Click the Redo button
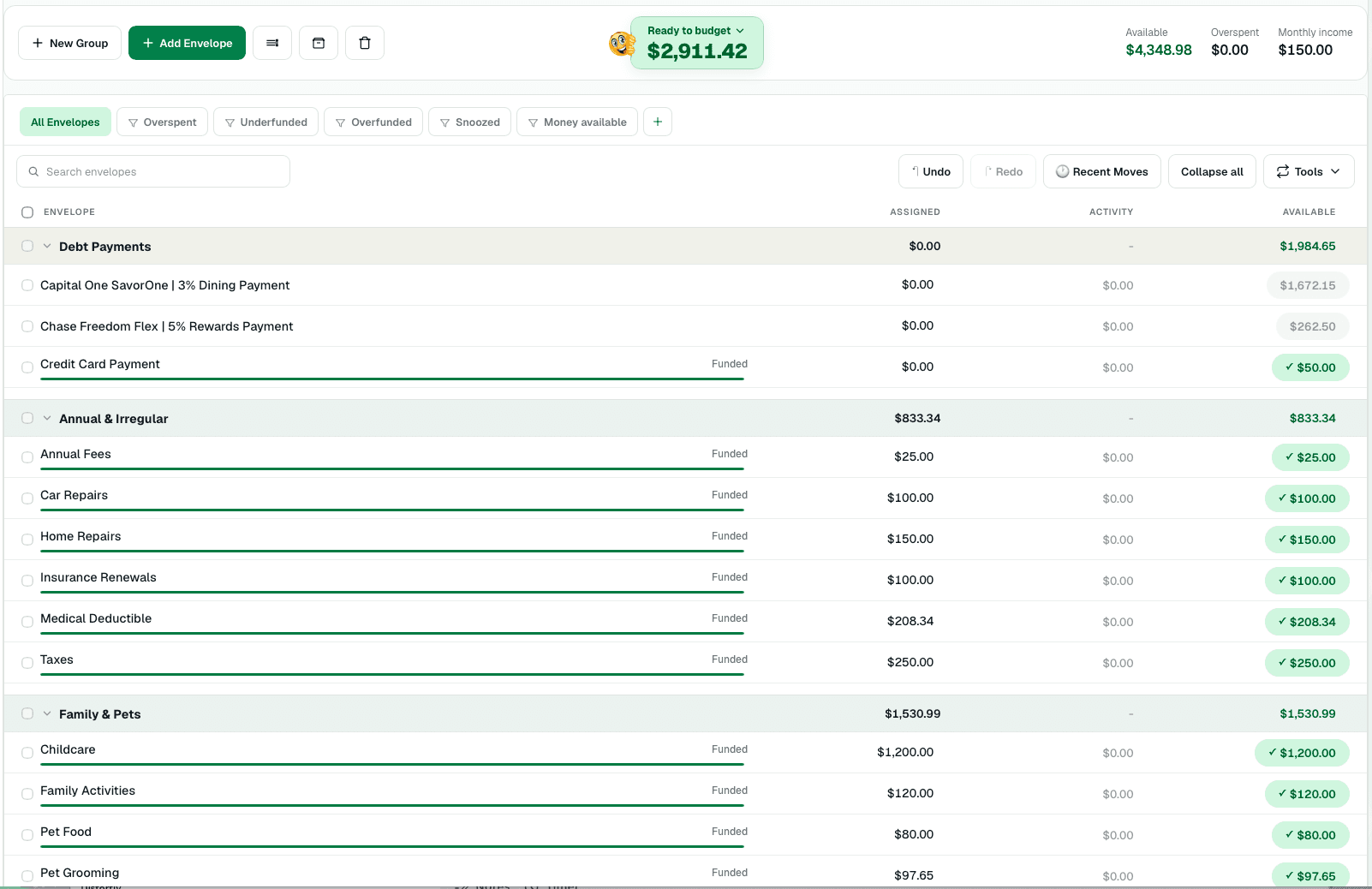 [x=1003, y=171]
